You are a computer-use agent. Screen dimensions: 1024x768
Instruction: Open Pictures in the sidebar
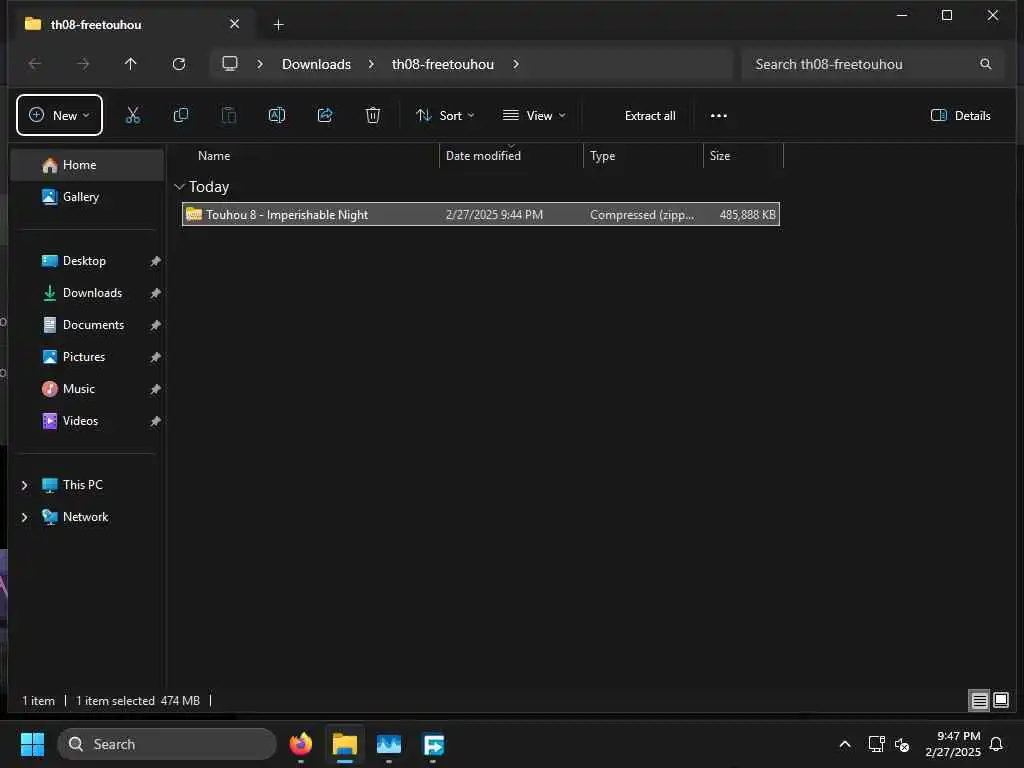pos(87,357)
